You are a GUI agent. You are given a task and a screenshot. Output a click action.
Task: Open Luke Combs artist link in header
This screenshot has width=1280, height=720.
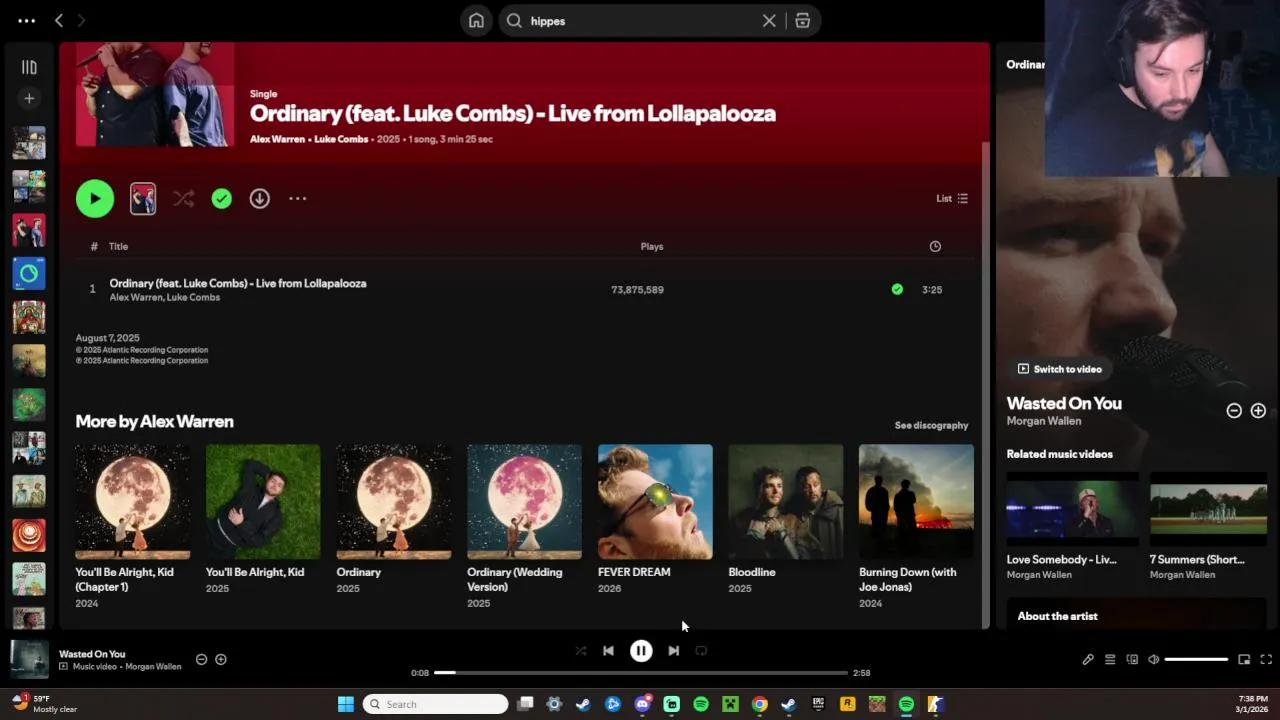coord(341,139)
